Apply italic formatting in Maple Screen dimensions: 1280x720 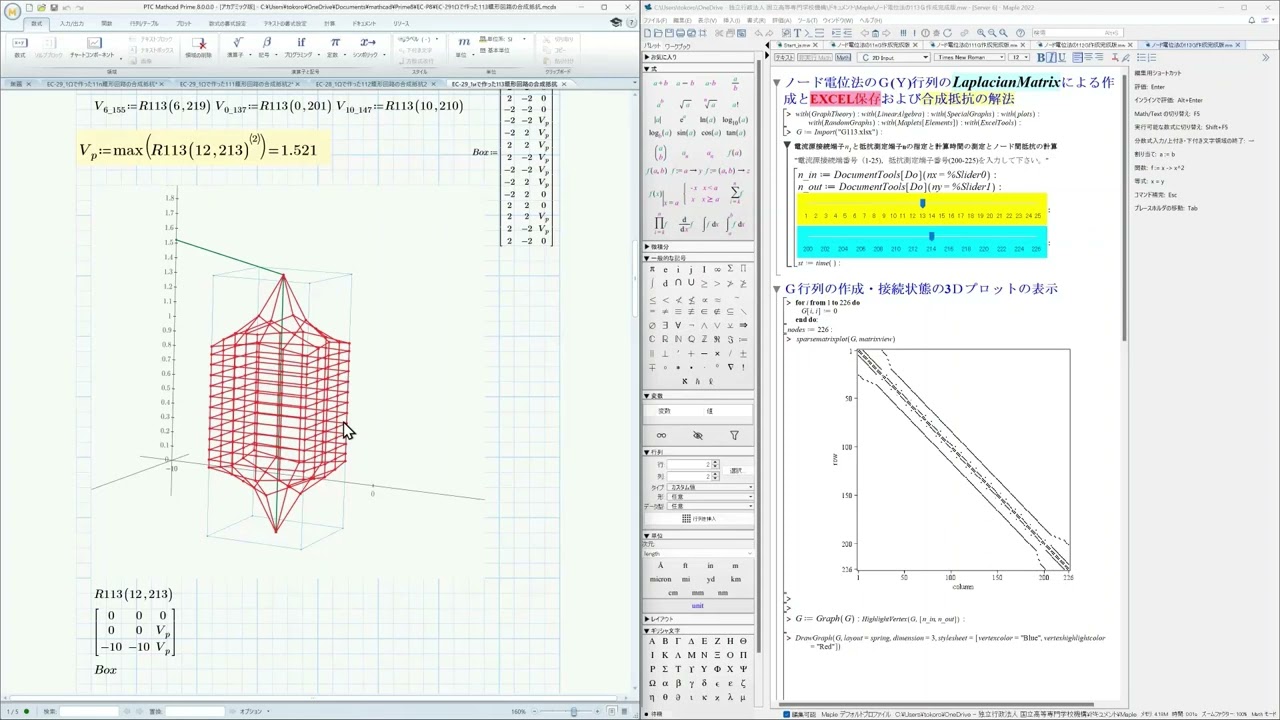(1050, 57)
